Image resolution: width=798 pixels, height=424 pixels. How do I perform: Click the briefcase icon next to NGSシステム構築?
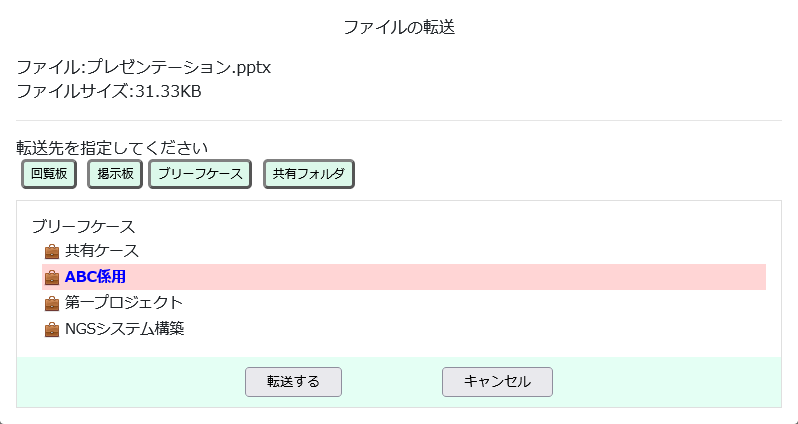click(52, 329)
